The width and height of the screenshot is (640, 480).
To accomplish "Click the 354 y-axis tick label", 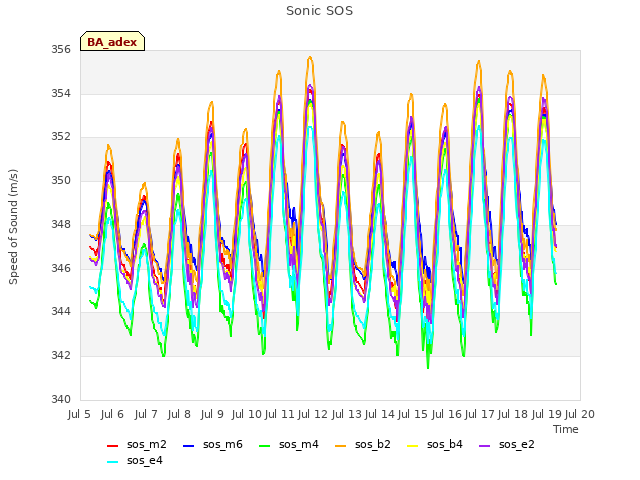I will tap(61, 93).
